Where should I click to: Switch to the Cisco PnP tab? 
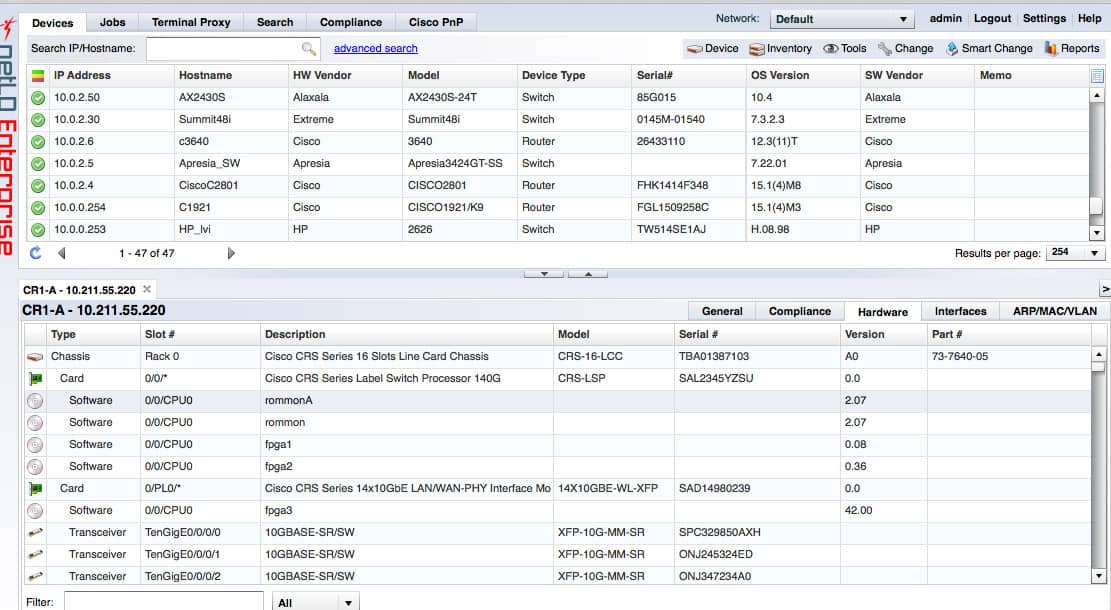(436, 22)
